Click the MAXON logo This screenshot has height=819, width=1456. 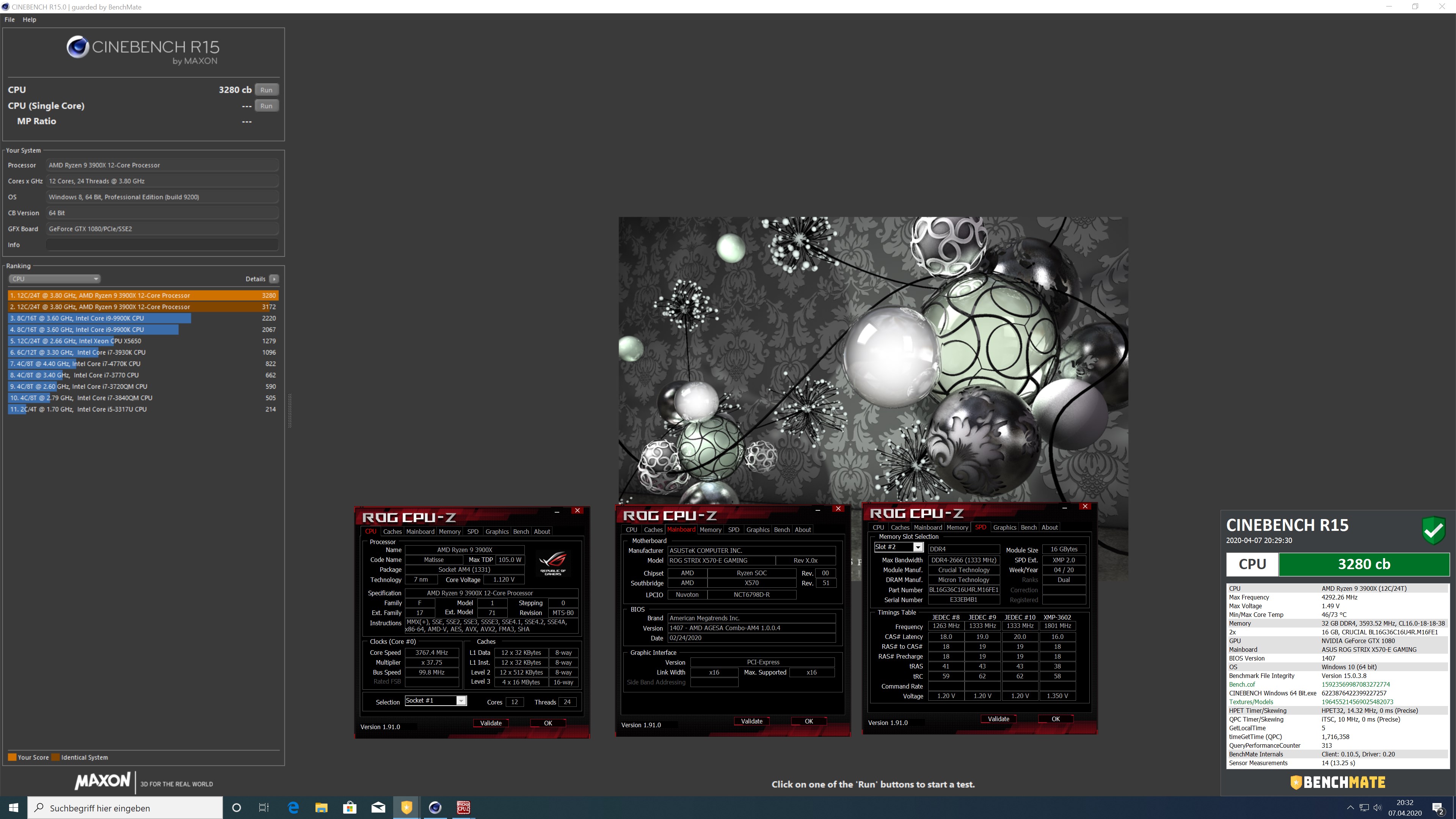click(102, 781)
